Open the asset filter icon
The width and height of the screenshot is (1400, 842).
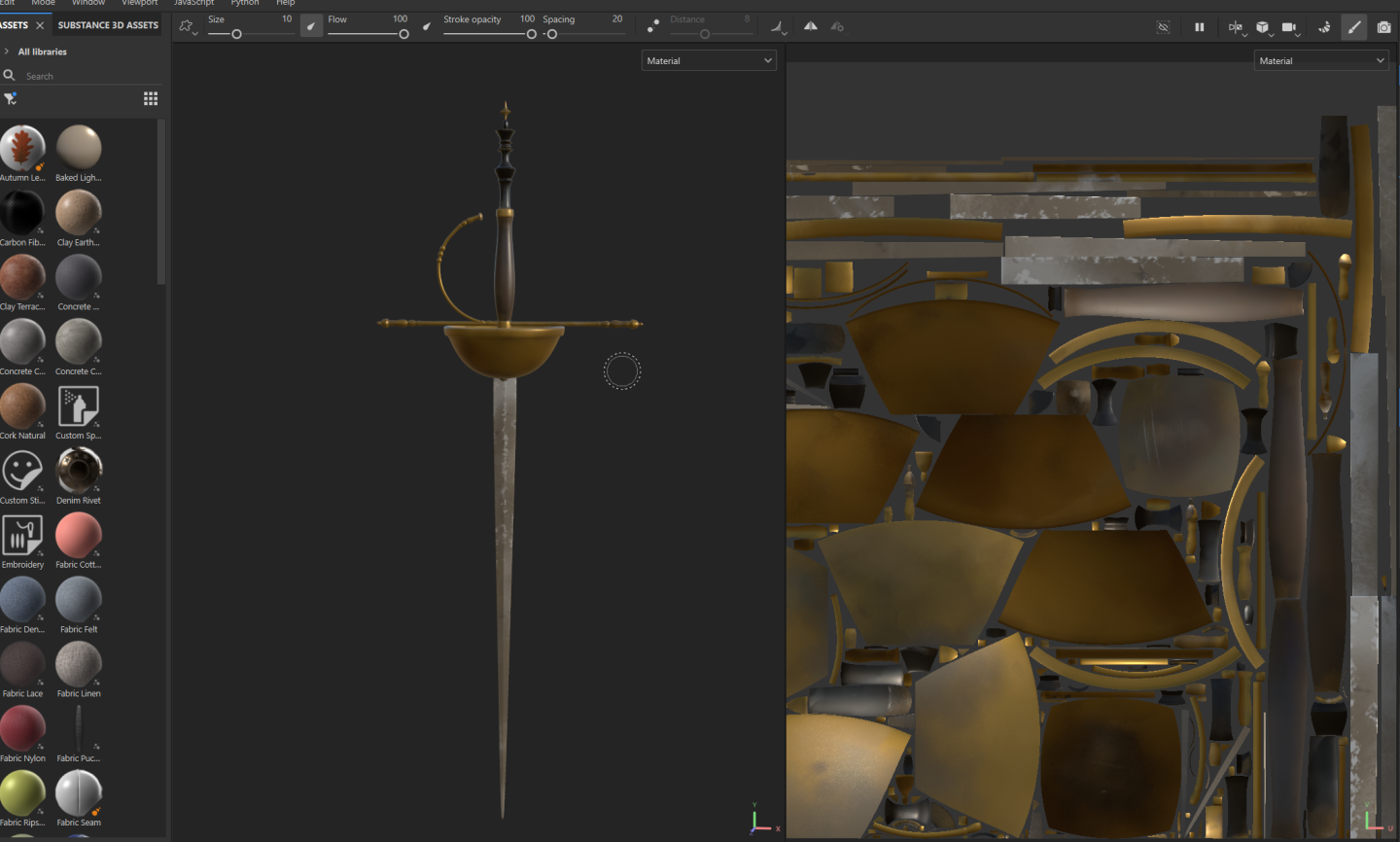[11, 99]
